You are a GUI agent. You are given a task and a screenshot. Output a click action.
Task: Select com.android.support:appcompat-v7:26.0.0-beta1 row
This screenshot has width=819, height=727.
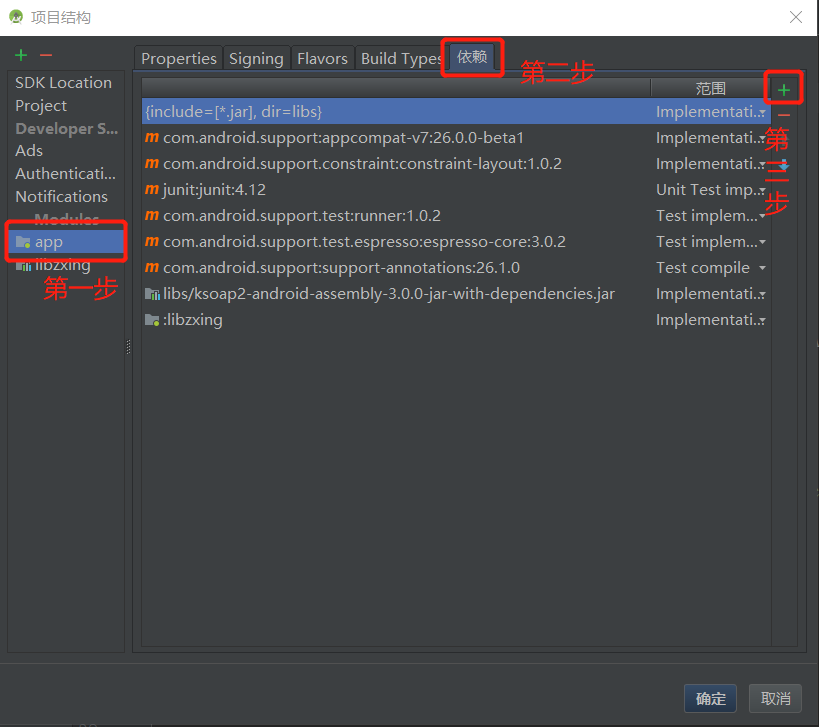456,137
